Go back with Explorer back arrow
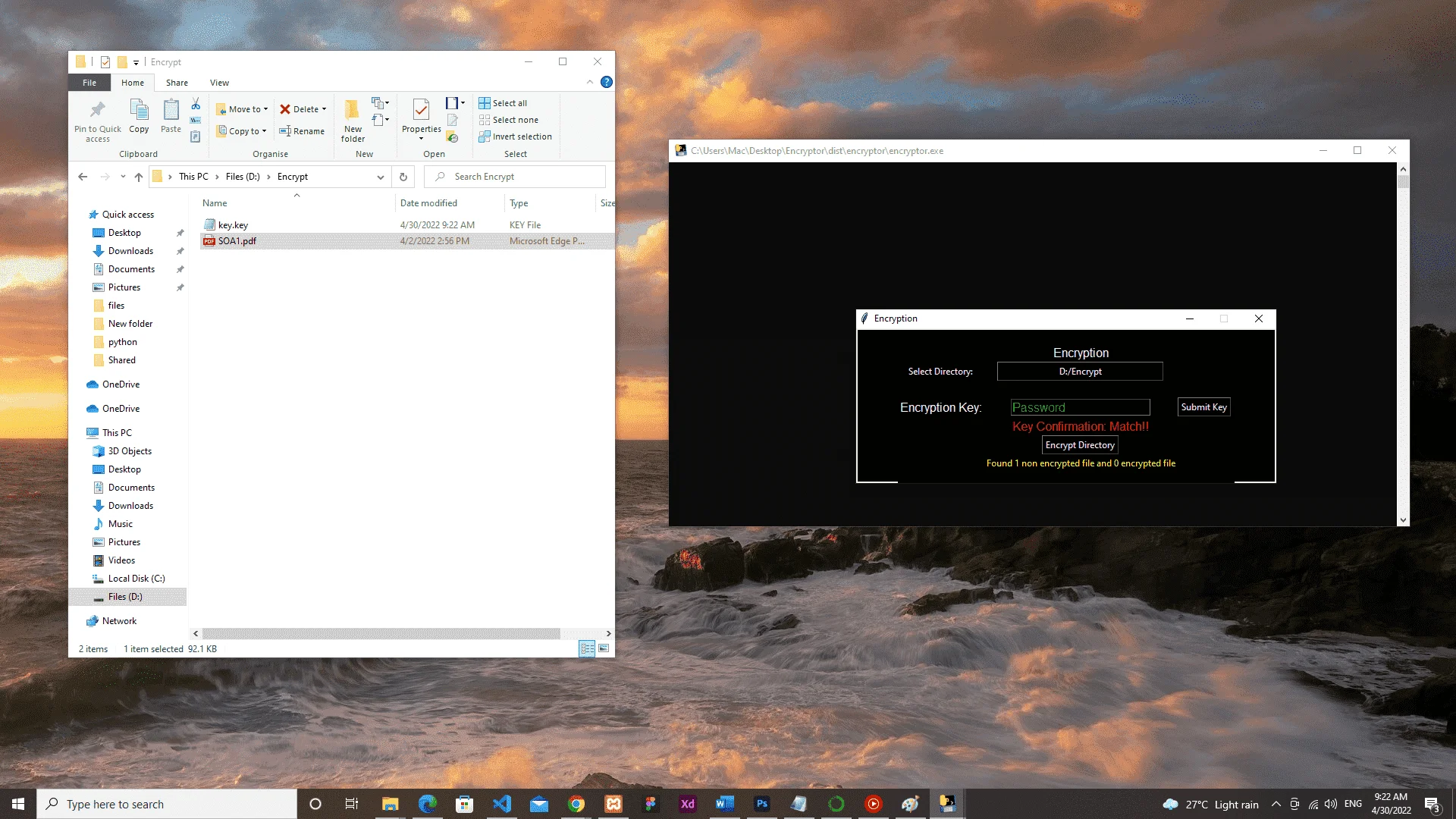This screenshot has height=819, width=1456. (83, 177)
